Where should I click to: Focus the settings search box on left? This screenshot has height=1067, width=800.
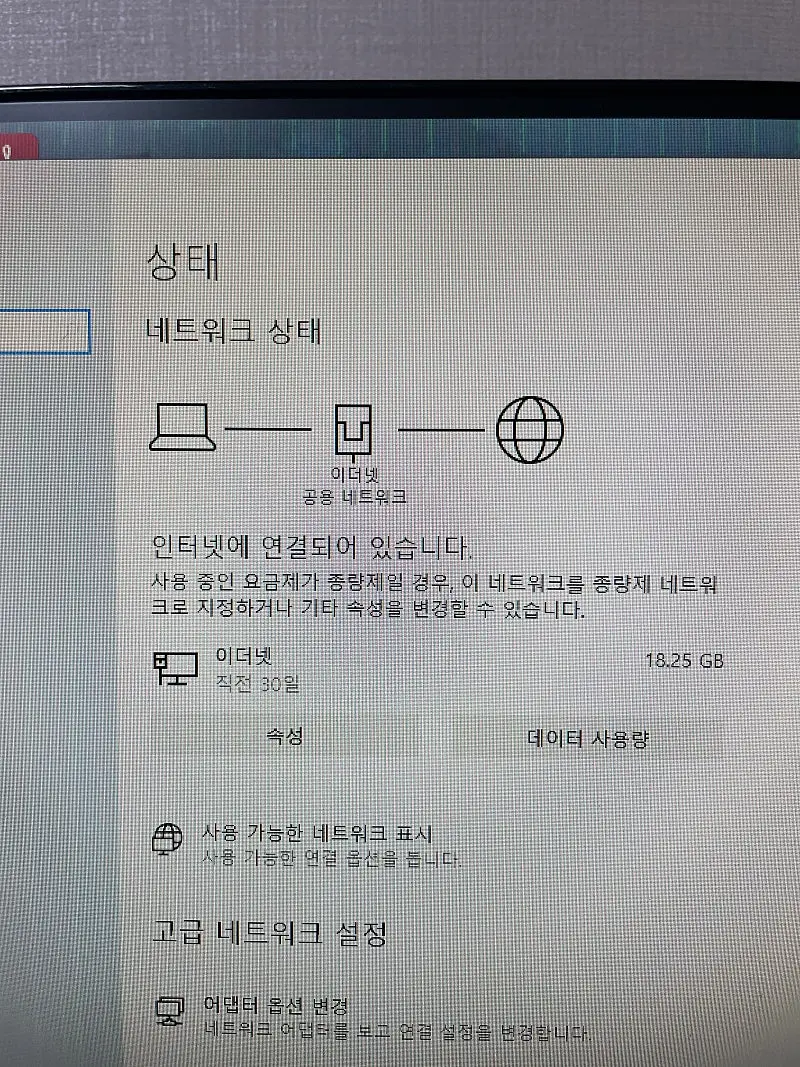point(45,331)
